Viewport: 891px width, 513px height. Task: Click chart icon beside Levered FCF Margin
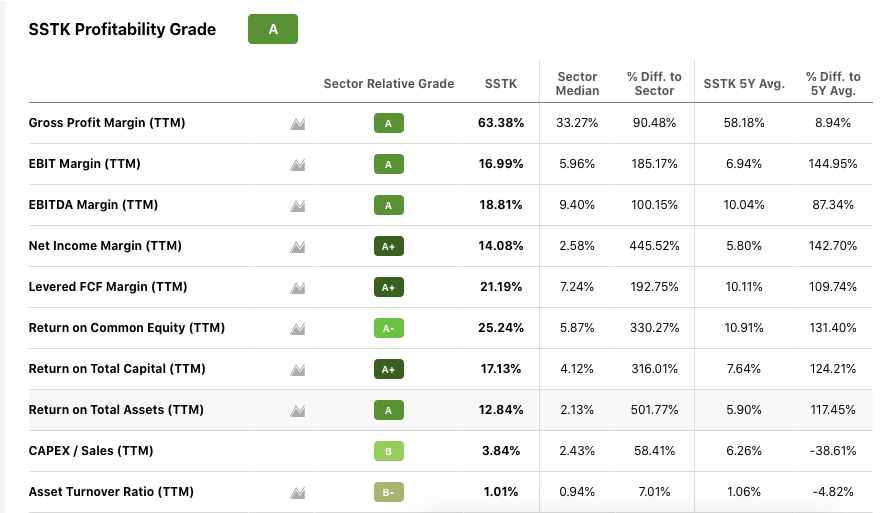297,287
